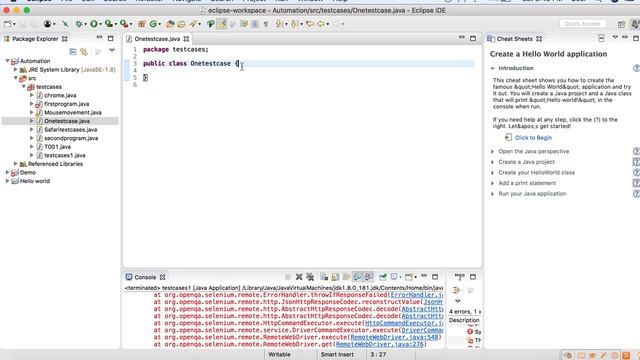640x360 pixels.
Task: Click Collapse All icon in Cheat Sheets
Action: (601, 38)
